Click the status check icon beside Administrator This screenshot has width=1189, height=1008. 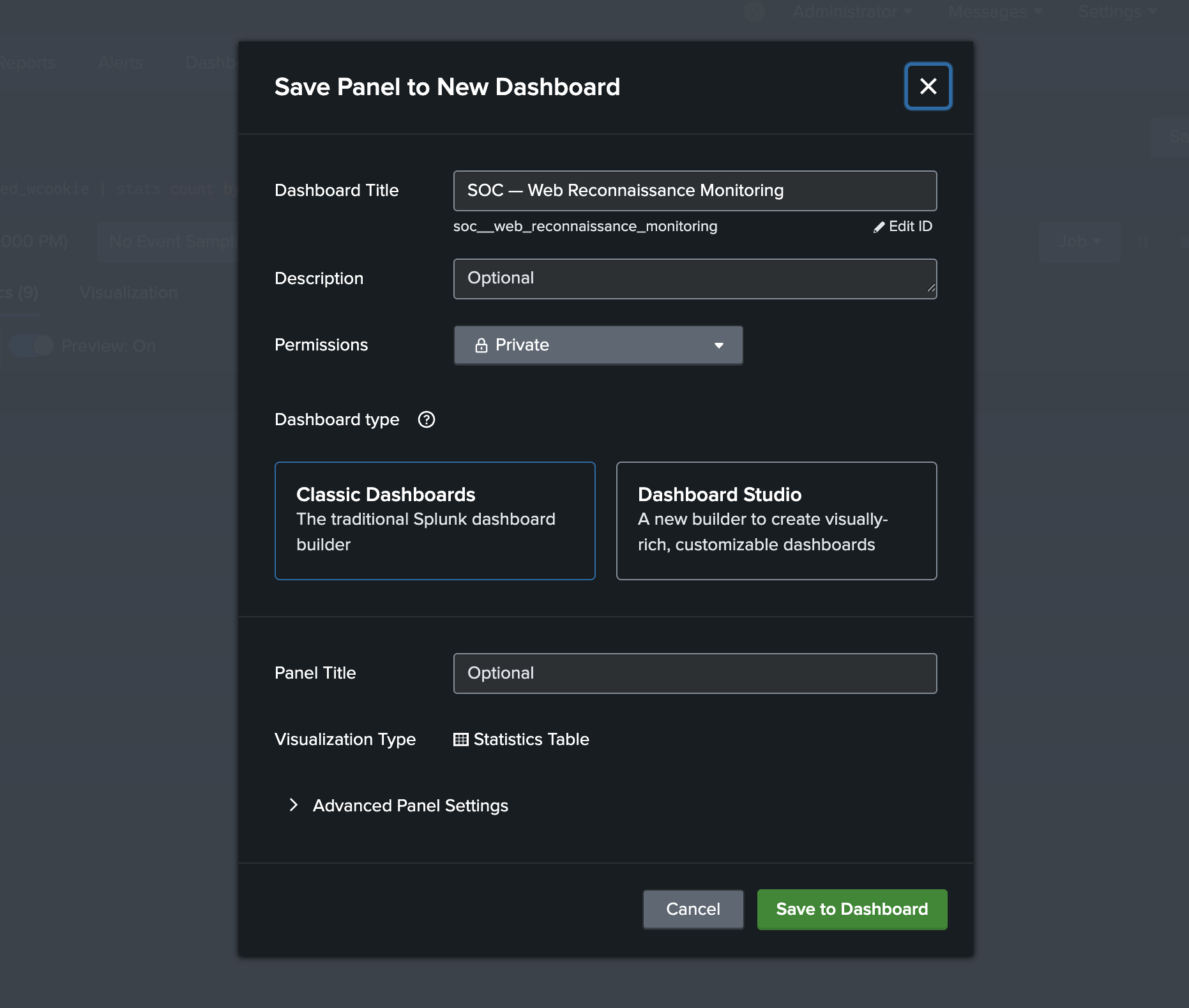(754, 11)
